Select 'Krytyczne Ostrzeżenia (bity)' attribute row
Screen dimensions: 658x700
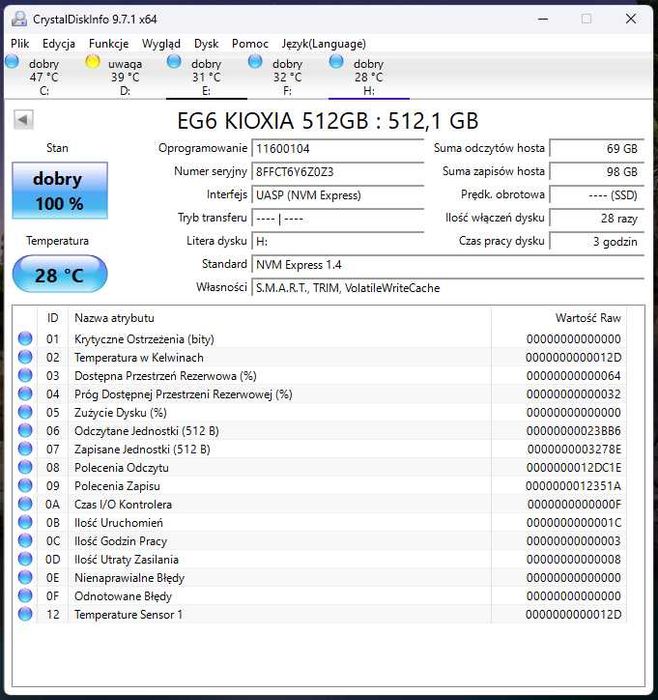click(320, 339)
